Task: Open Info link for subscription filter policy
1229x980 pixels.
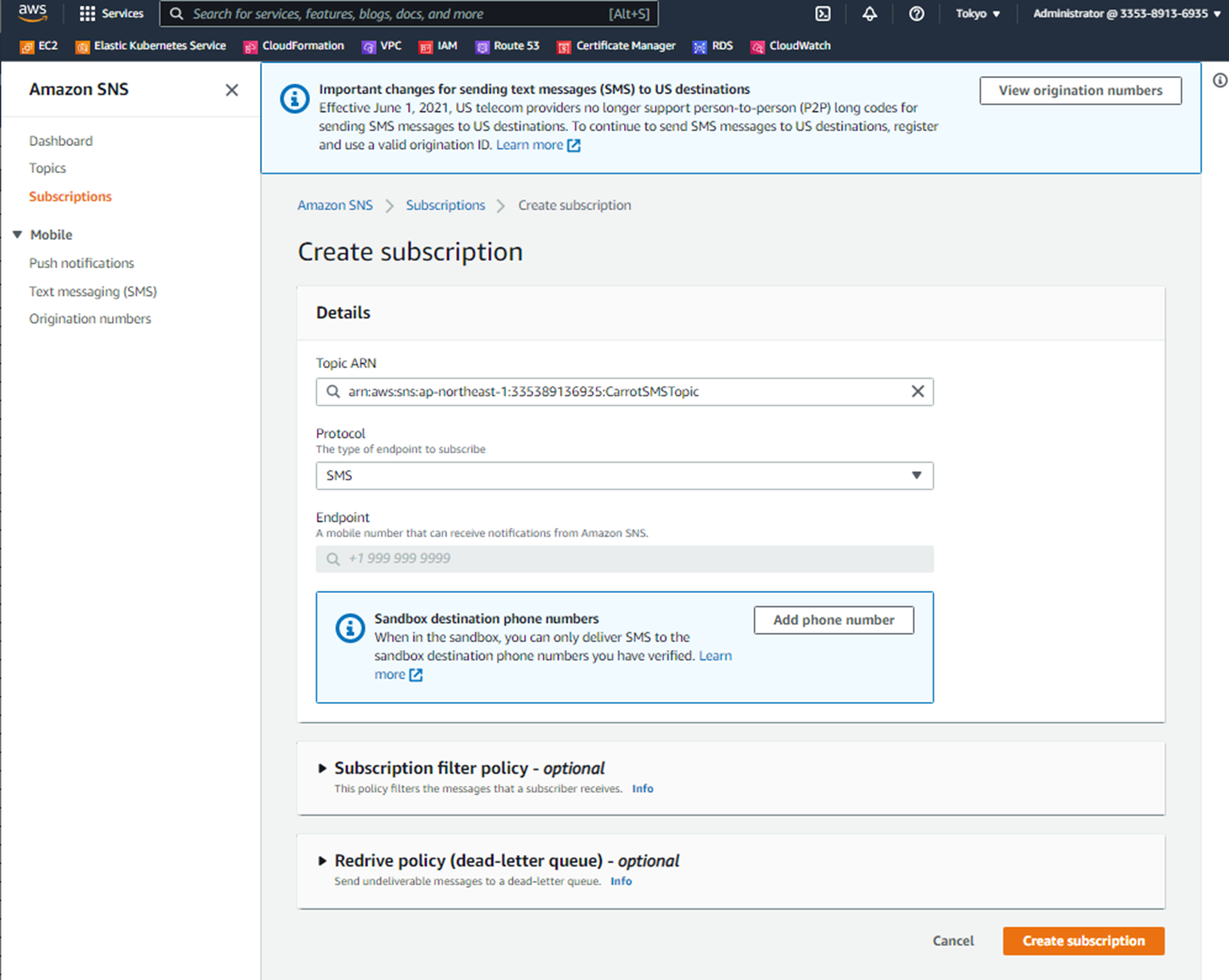Action: tap(643, 789)
